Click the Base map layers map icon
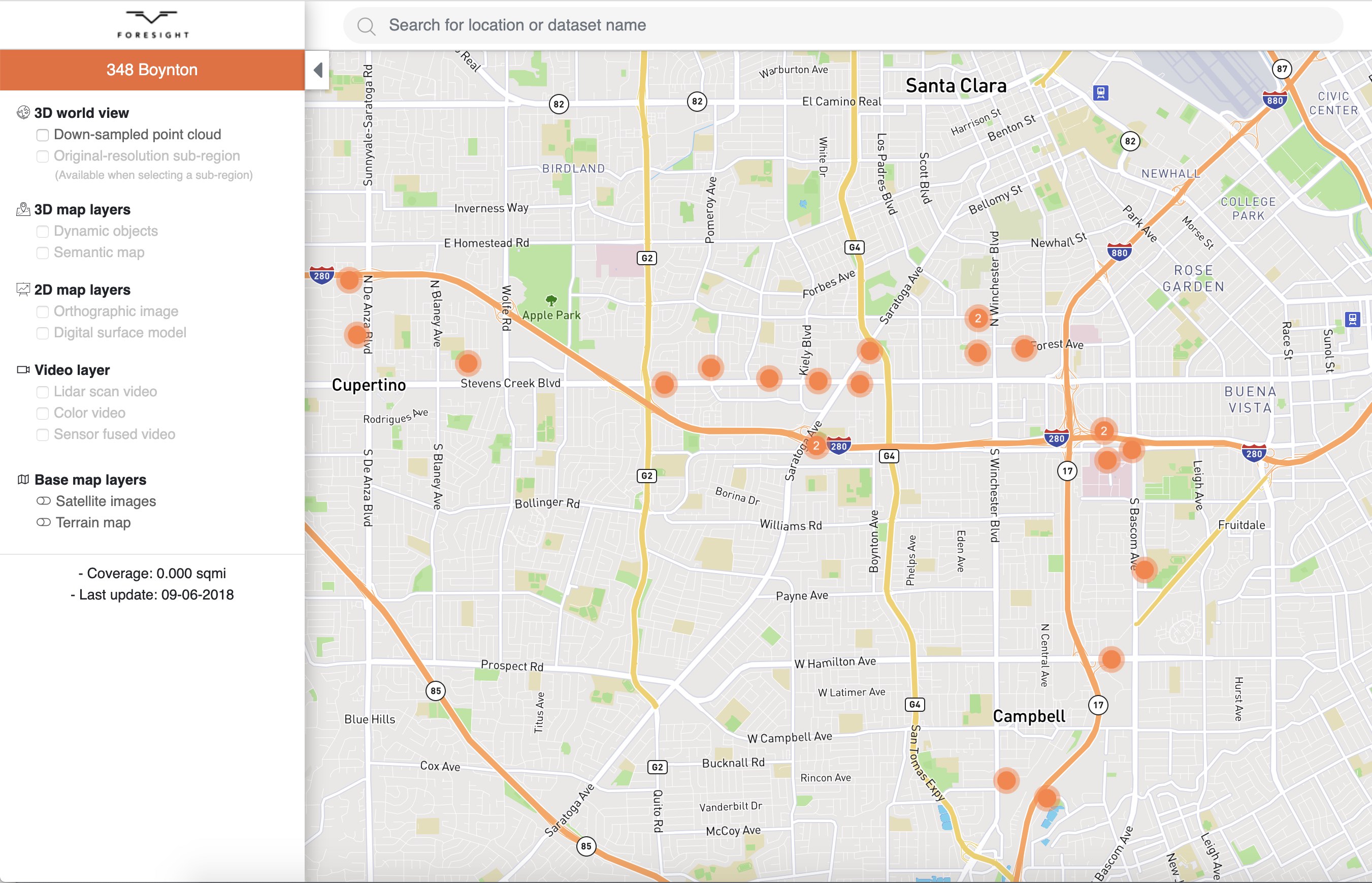Screen dimensions: 1372x883 point(23,479)
